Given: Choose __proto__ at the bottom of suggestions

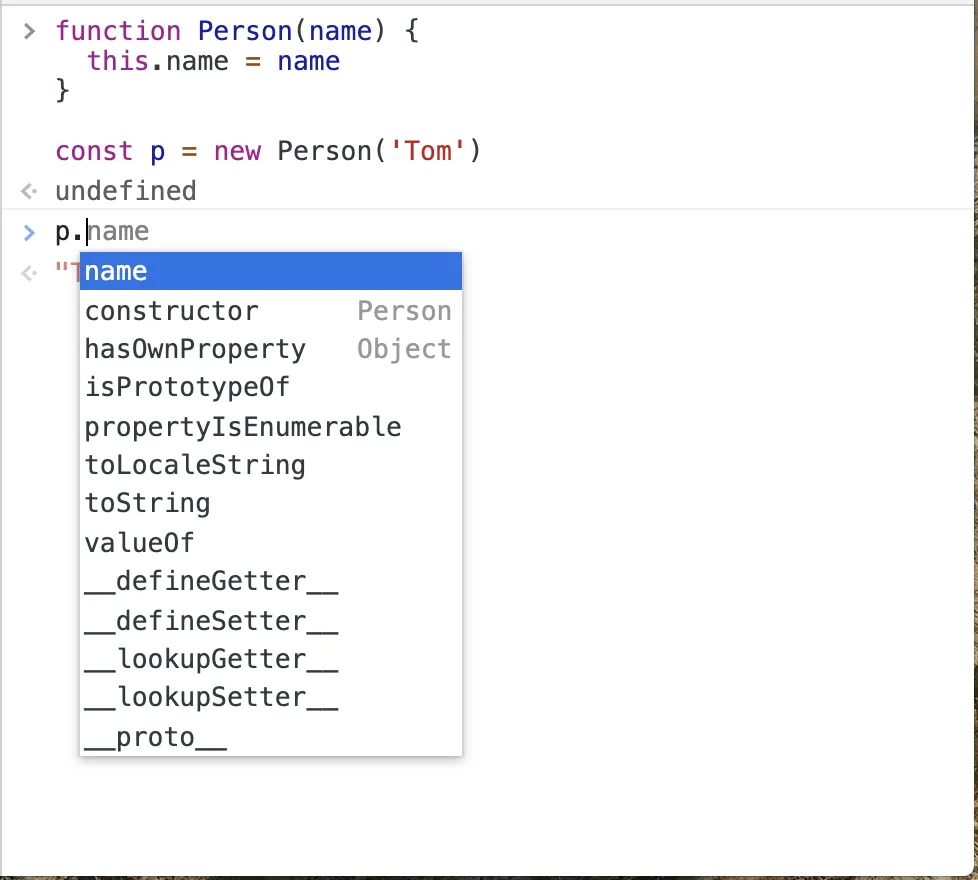Looking at the screenshot, I should 271,737.
